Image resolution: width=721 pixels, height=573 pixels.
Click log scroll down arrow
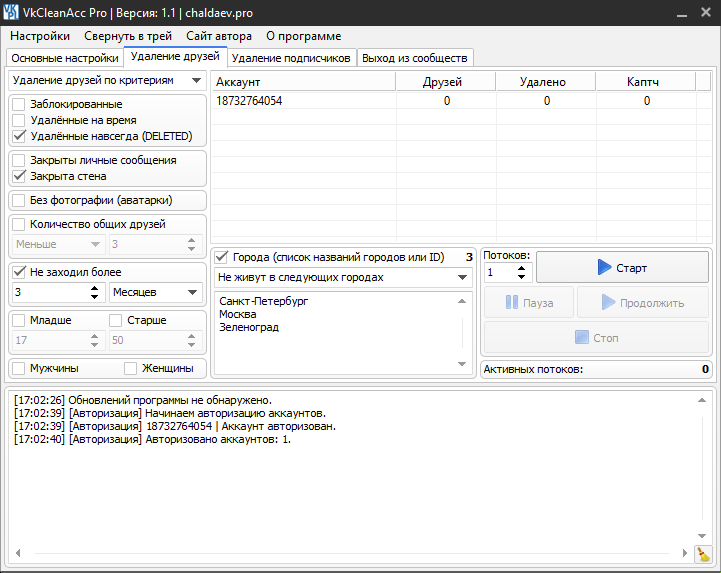pyautogui.click(x=702, y=536)
